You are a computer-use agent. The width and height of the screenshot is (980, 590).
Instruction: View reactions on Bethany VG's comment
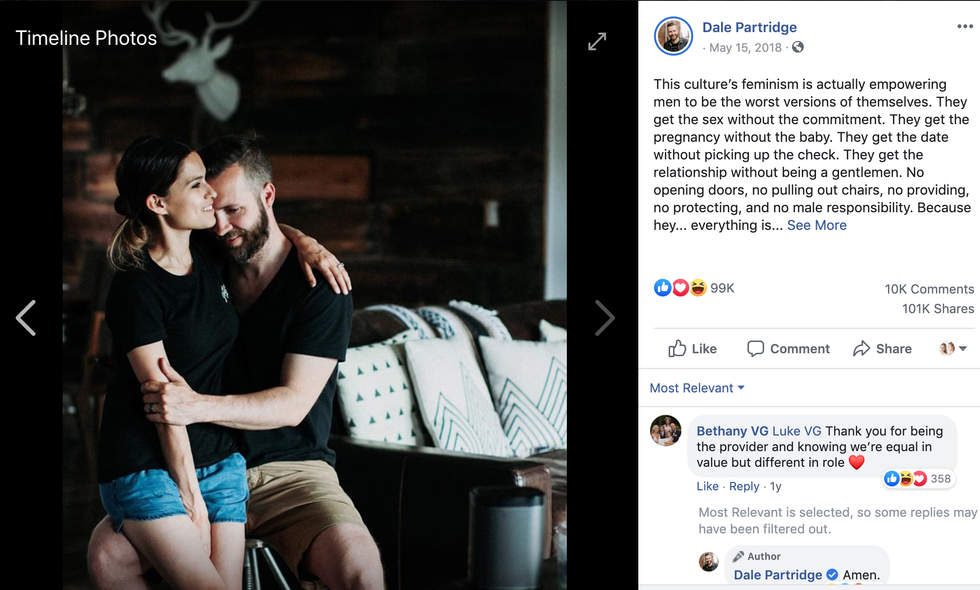[x=918, y=479]
